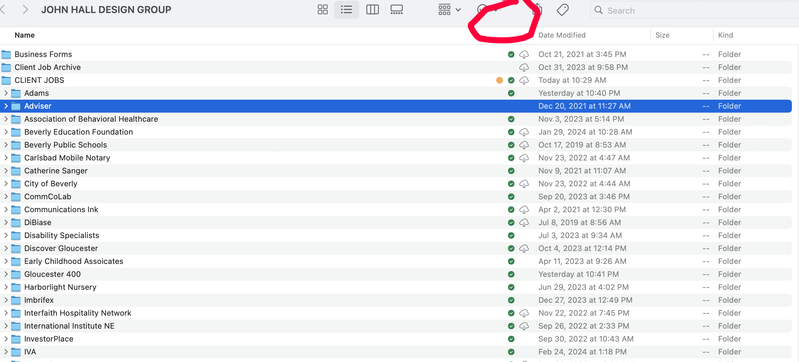This screenshot has width=799, height=362.
Task: Click the Client Job Archive folder icon
Action: (6, 67)
